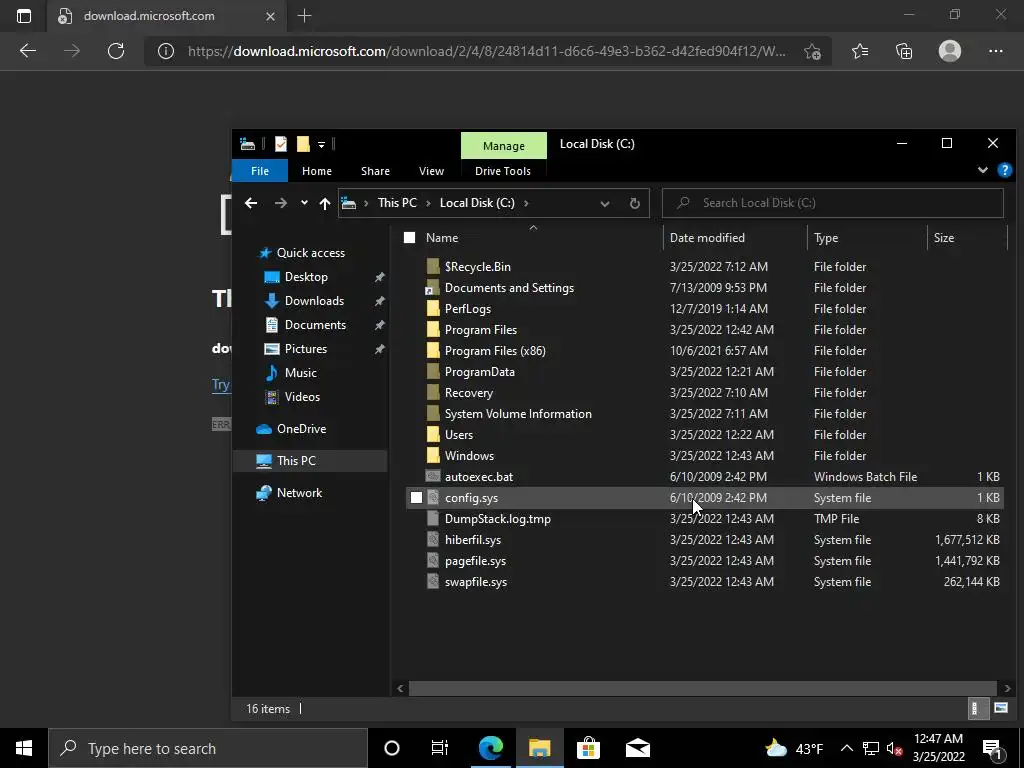Select the Users folder icon
Viewport: 1024px width, 768px height.
tap(433, 435)
